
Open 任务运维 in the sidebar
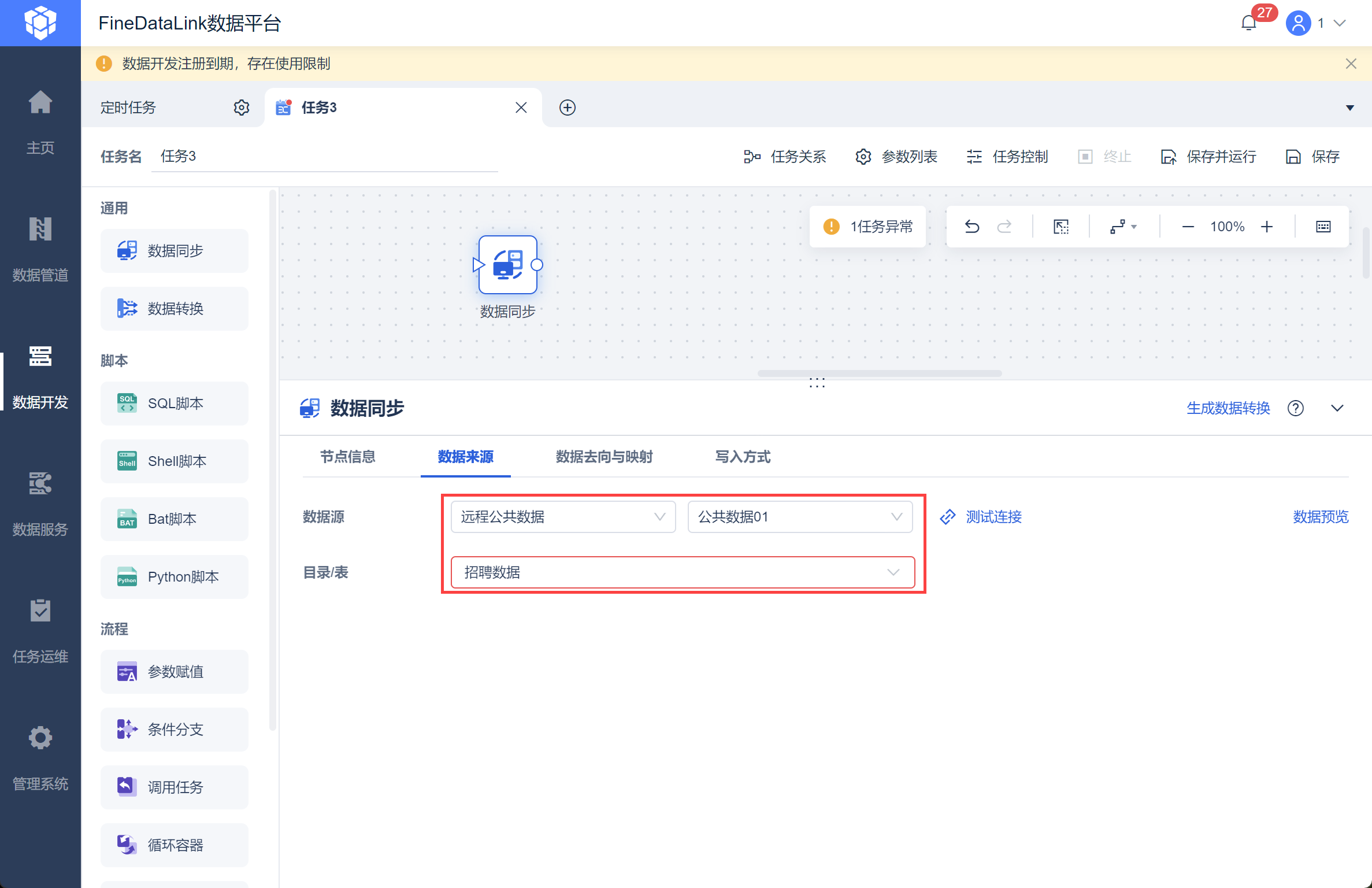(40, 631)
